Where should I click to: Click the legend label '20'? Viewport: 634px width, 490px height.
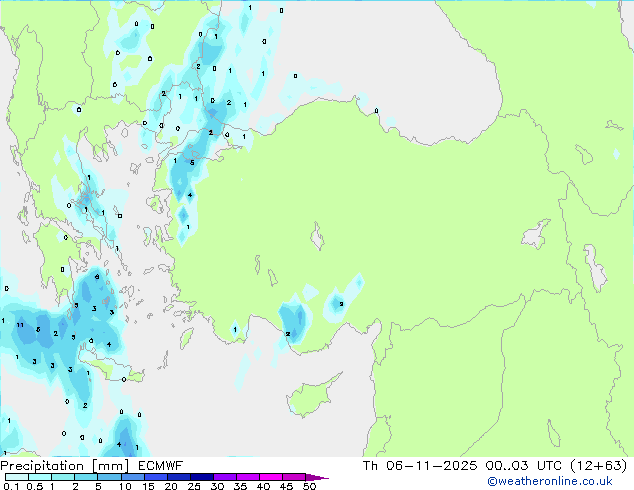tap(171, 486)
